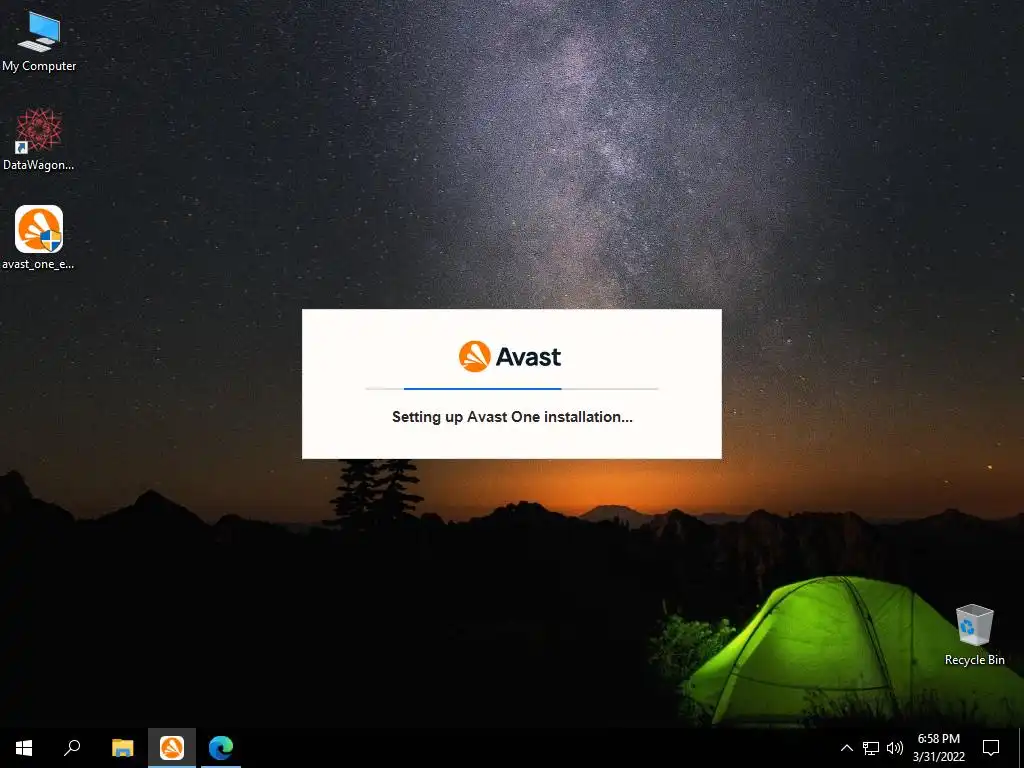Click the Avast installation progress bar
This screenshot has width=1024, height=768.
[x=512, y=389]
